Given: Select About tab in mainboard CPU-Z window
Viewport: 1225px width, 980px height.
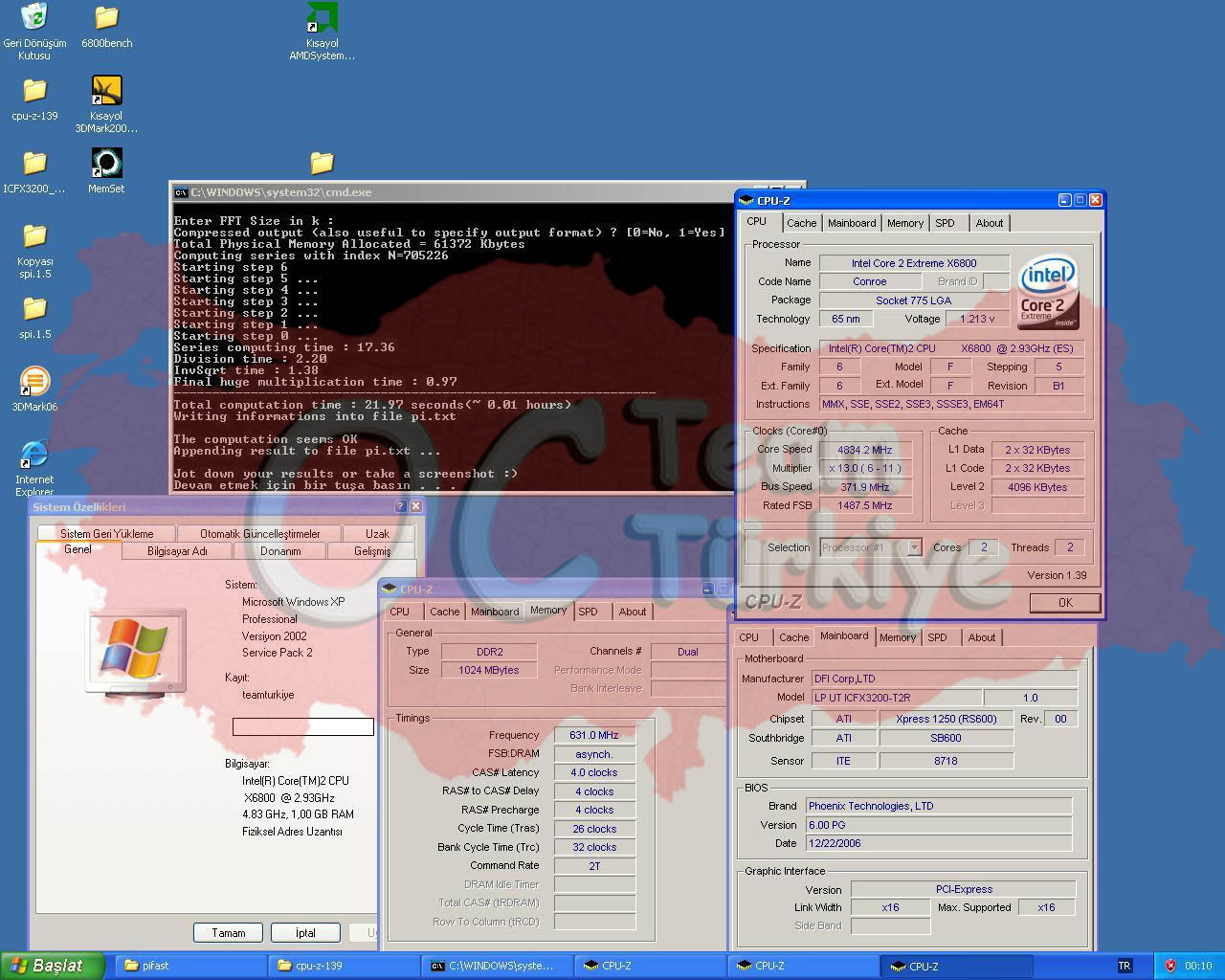Looking at the screenshot, I should pos(982,637).
